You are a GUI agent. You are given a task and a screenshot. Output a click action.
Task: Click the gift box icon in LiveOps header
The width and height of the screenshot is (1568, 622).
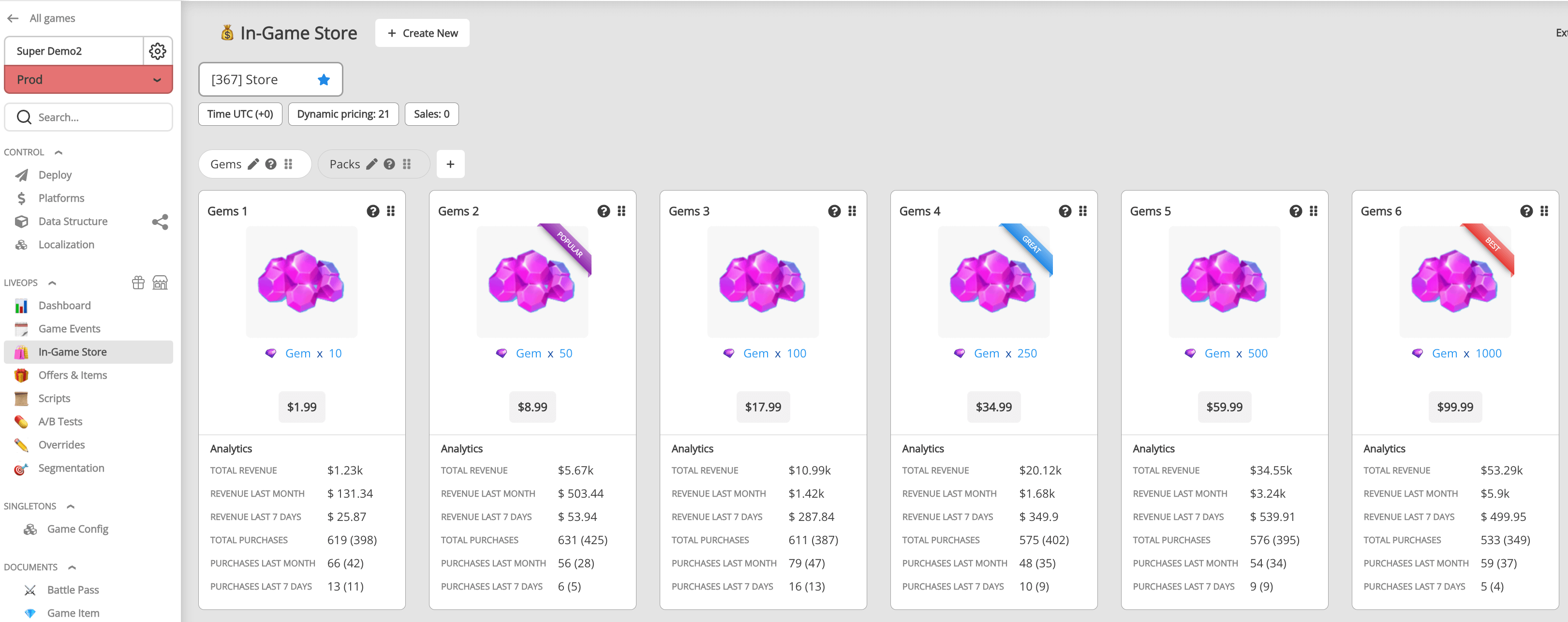point(138,282)
